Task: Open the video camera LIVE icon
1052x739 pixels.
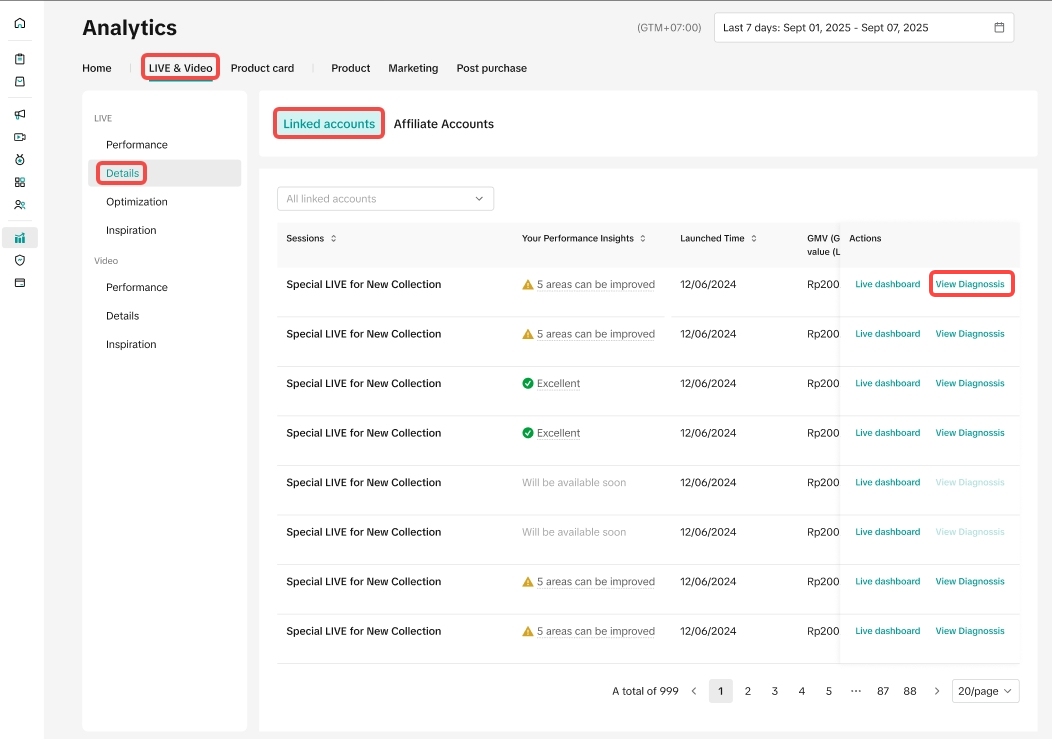Action: (20, 137)
